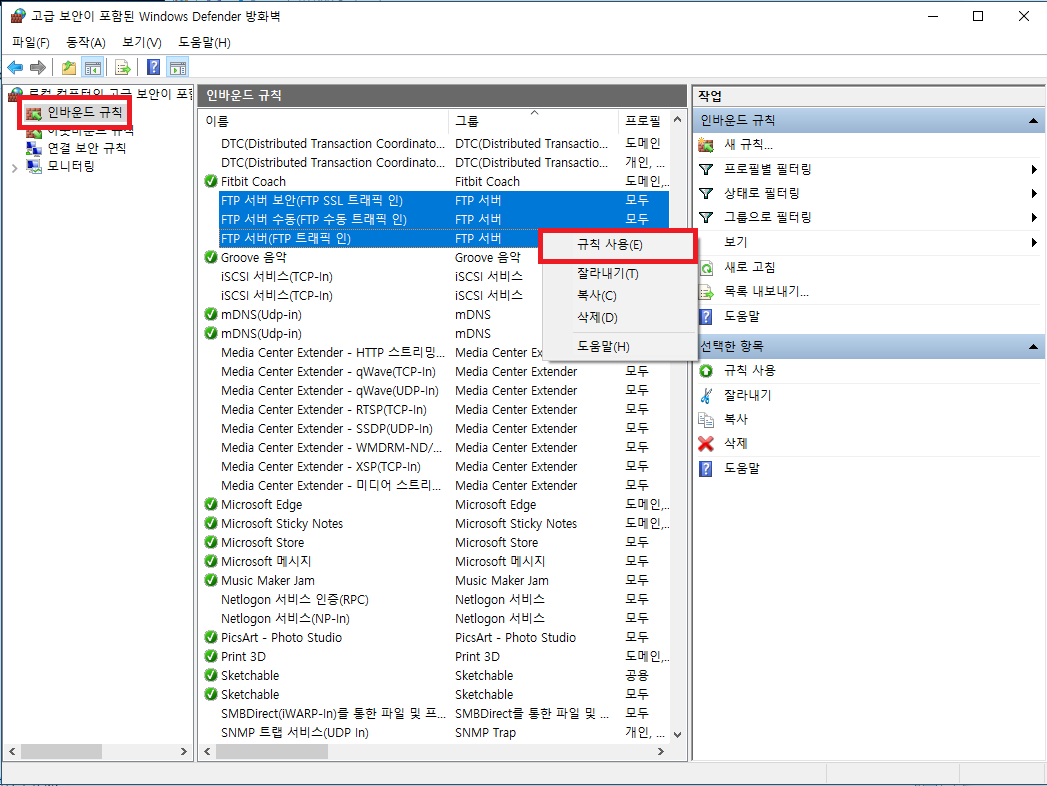Click the tree pane horizontal scrollbar thumb
The width and height of the screenshot is (1047, 786).
pyautogui.click(x=61, y=752)
